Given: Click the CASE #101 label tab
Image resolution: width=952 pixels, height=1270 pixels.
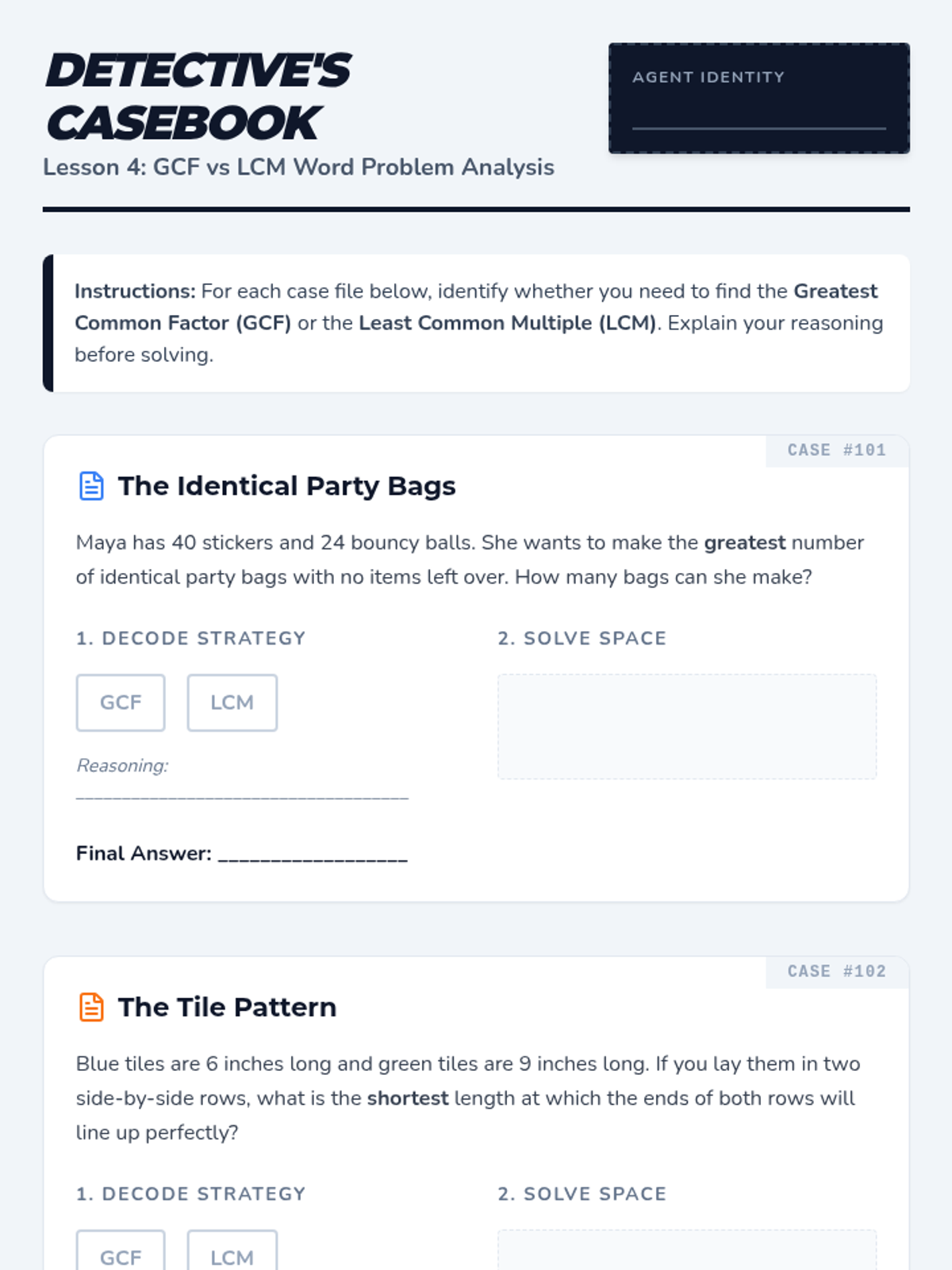Looking at the screenshot, I should click(x=836, y=450).
